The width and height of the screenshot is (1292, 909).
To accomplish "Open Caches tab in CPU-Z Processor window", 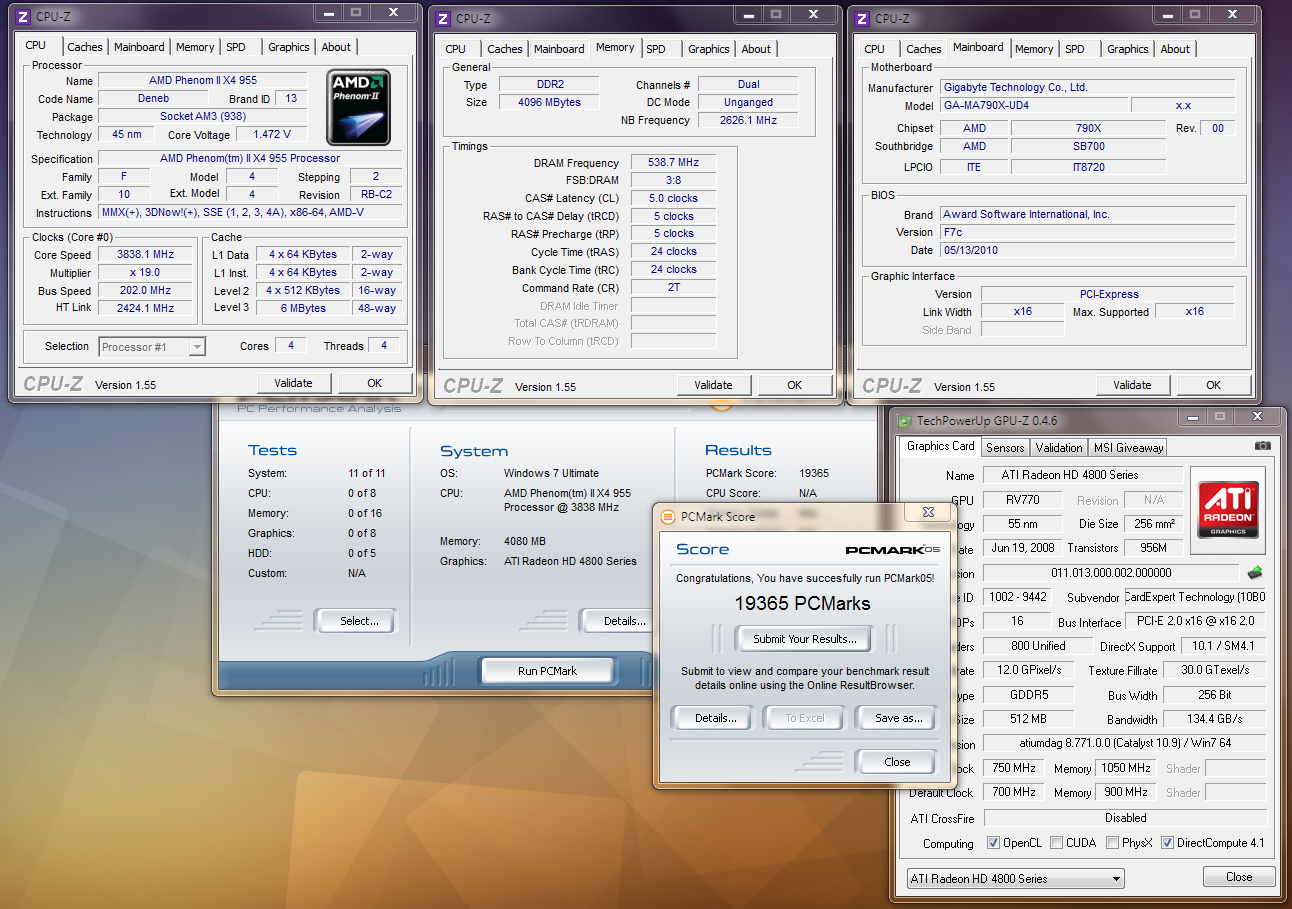I will (x=85, y=47).
